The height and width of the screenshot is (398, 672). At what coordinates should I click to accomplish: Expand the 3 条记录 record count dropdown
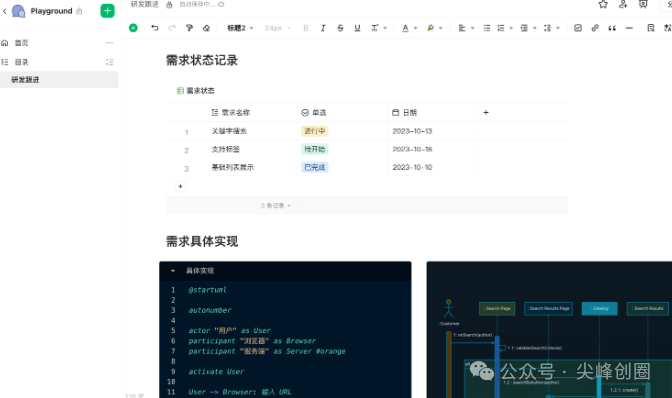point(276,206)
